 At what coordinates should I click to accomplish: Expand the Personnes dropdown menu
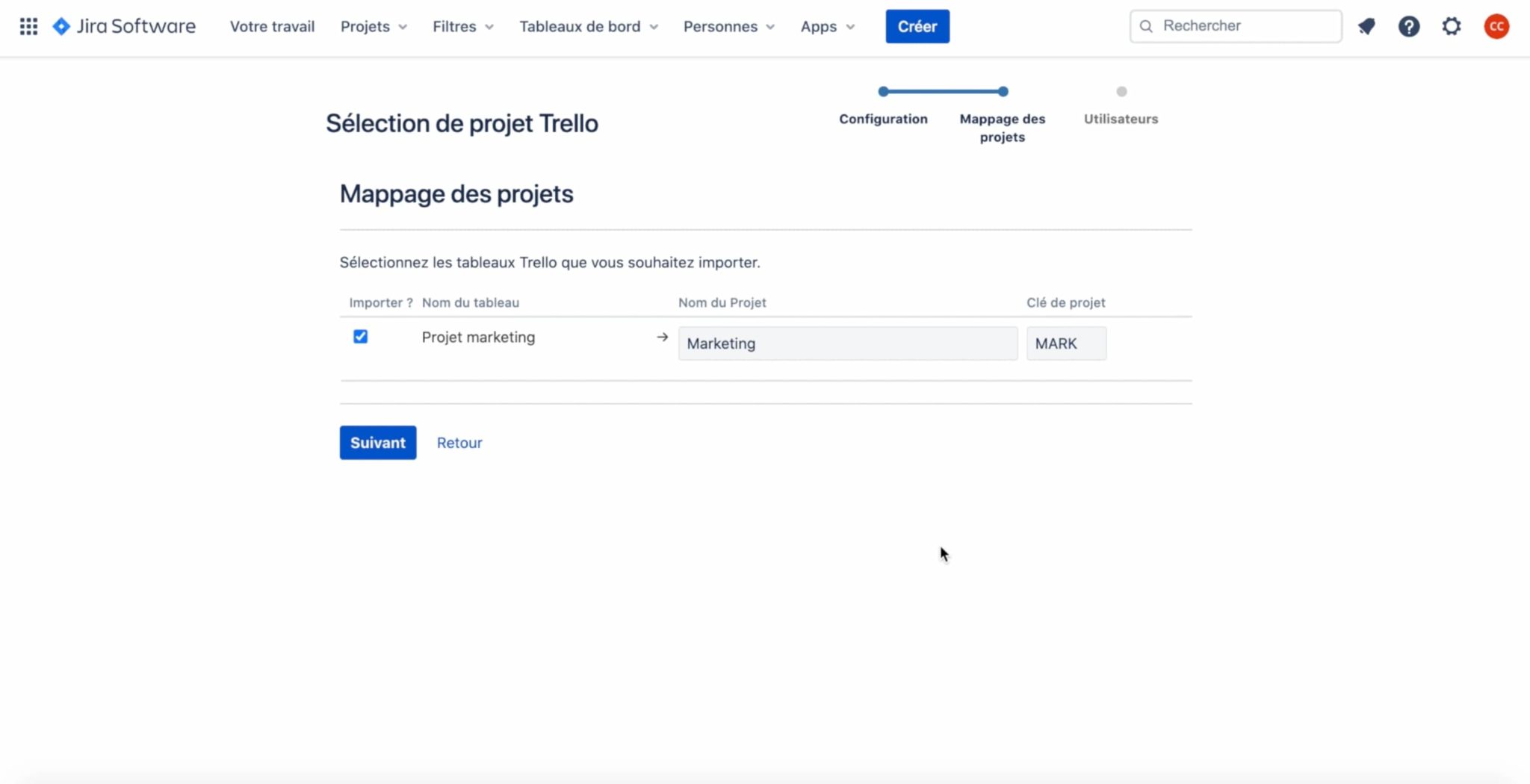(x=729, y=27)
